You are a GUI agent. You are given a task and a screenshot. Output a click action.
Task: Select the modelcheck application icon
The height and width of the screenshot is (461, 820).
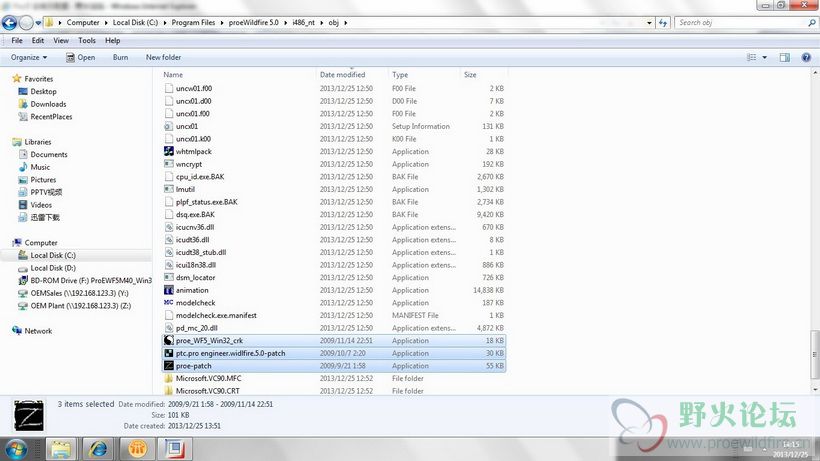168,303
